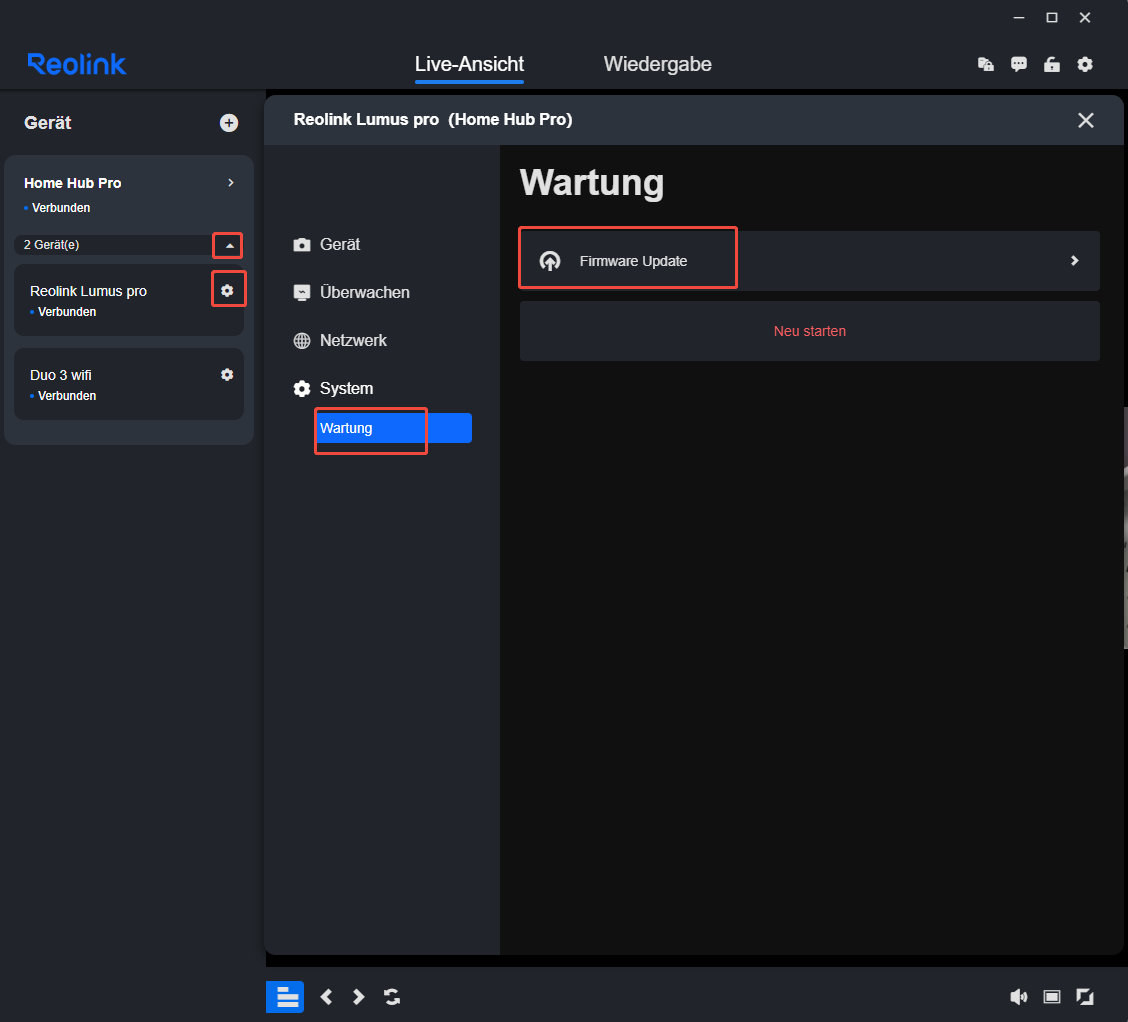Toggle speaker volume icon

click(x=1019, y=997)
